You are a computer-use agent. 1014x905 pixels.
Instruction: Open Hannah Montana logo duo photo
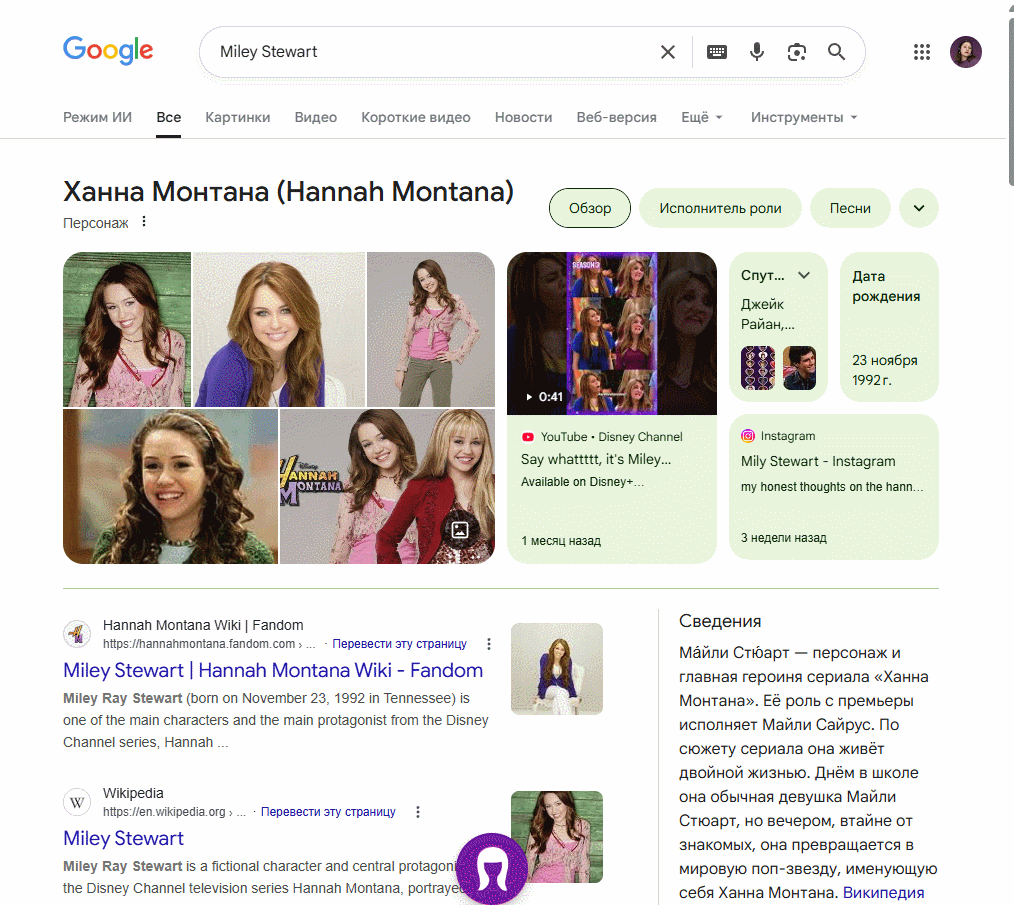[x=387, y=486]
